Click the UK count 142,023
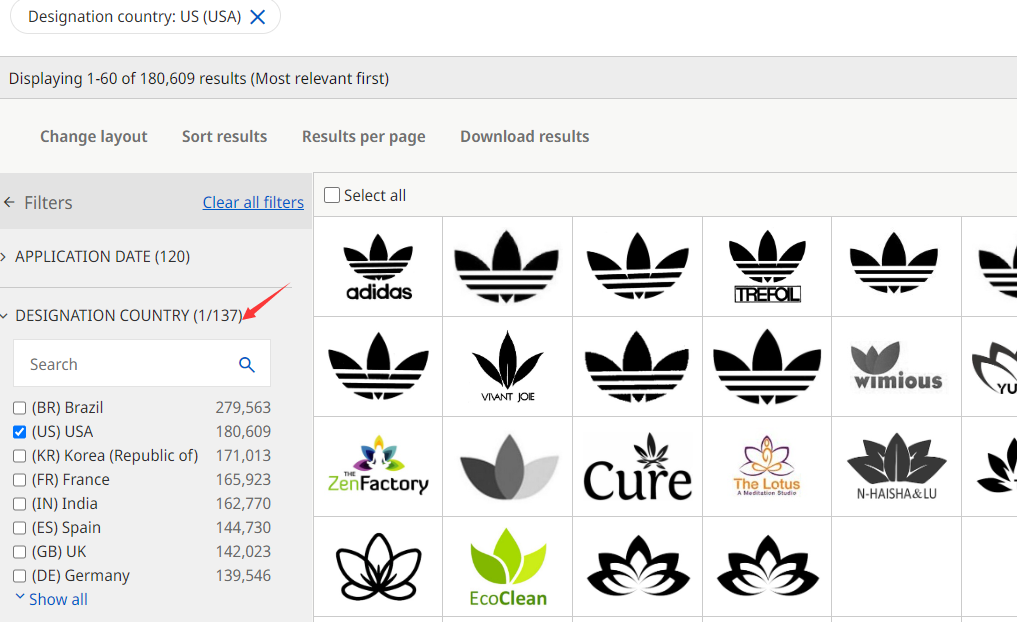 coord(243,552)
